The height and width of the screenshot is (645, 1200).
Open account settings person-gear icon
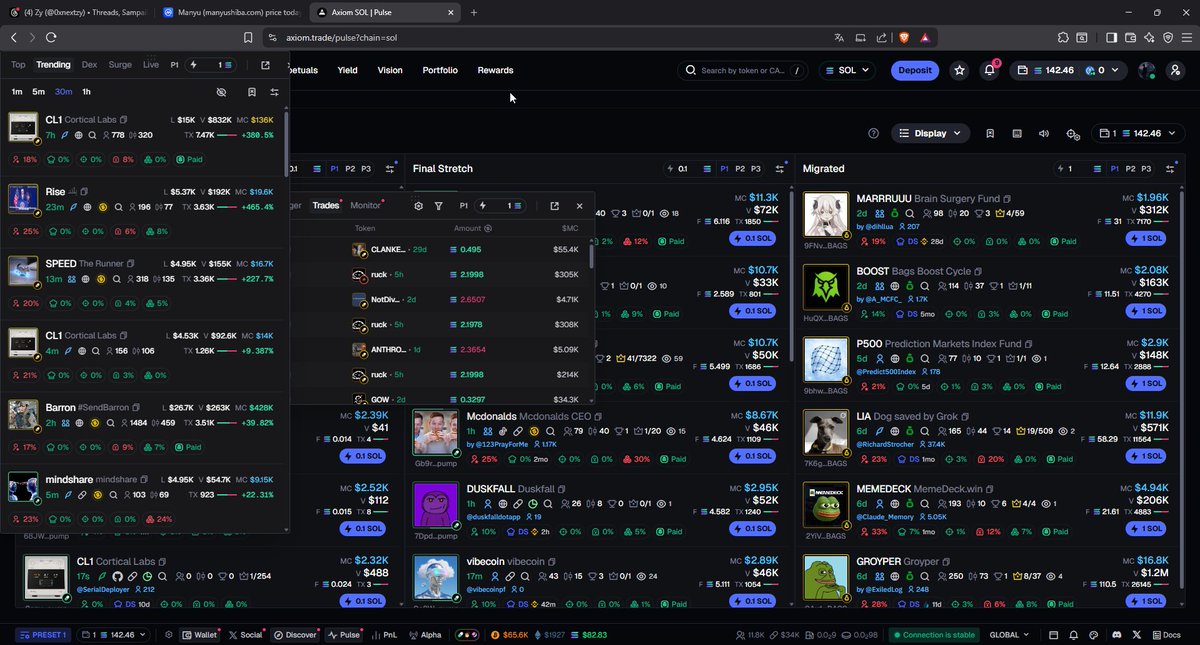pyautogui.click(x=1173, y=70)
